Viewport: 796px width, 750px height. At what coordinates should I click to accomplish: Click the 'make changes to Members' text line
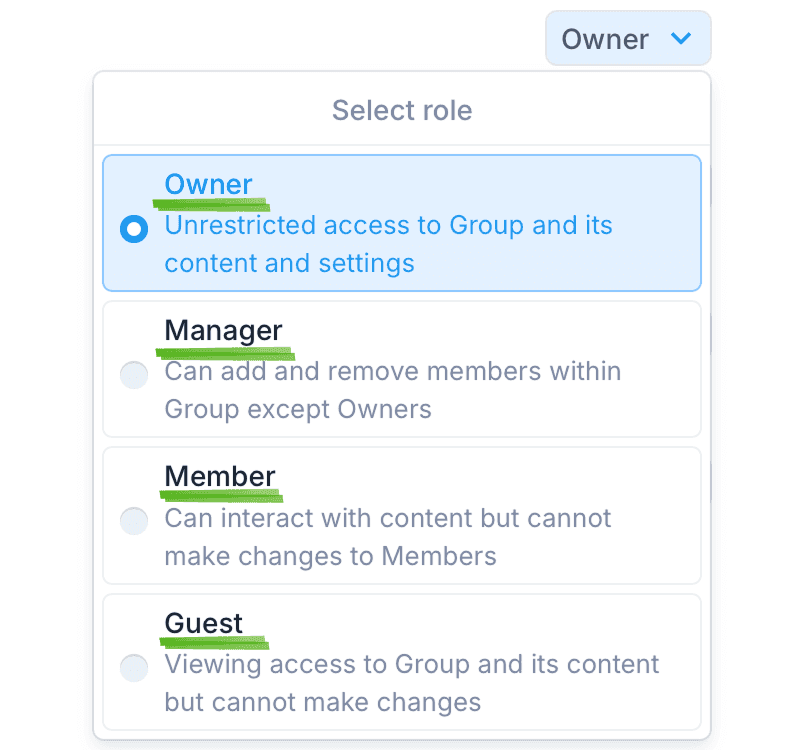coord(330,556)
